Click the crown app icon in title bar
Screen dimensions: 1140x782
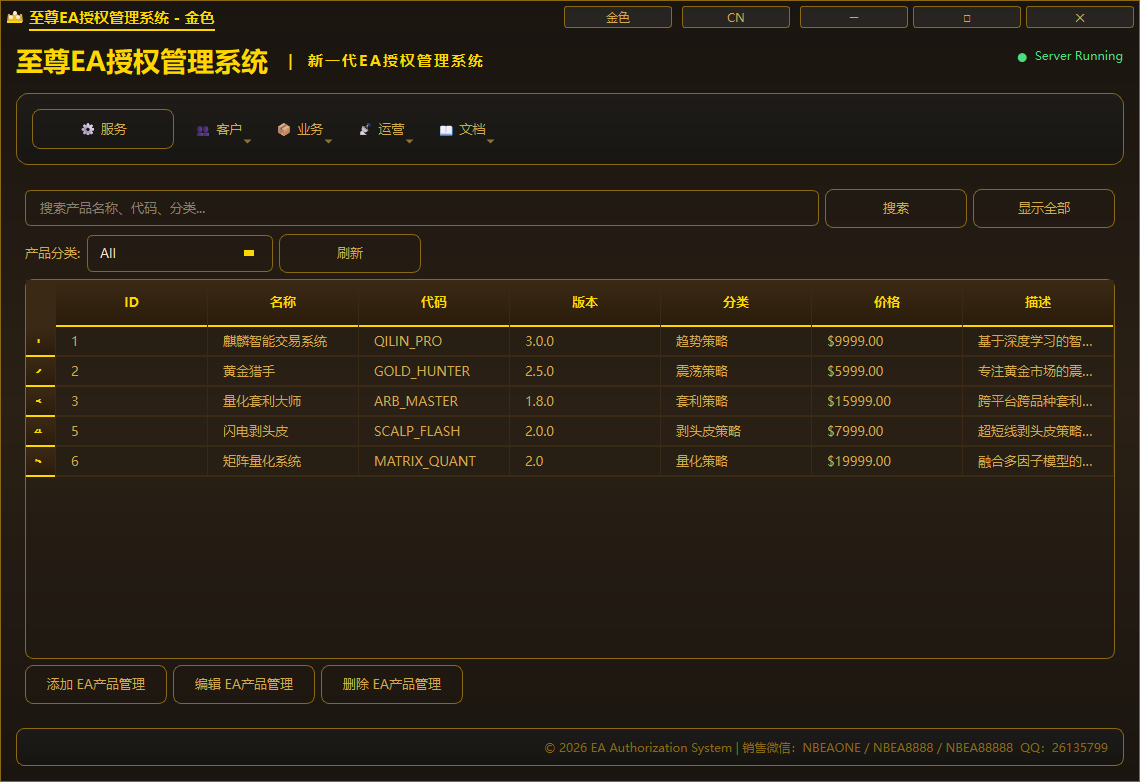pos(15,17)
